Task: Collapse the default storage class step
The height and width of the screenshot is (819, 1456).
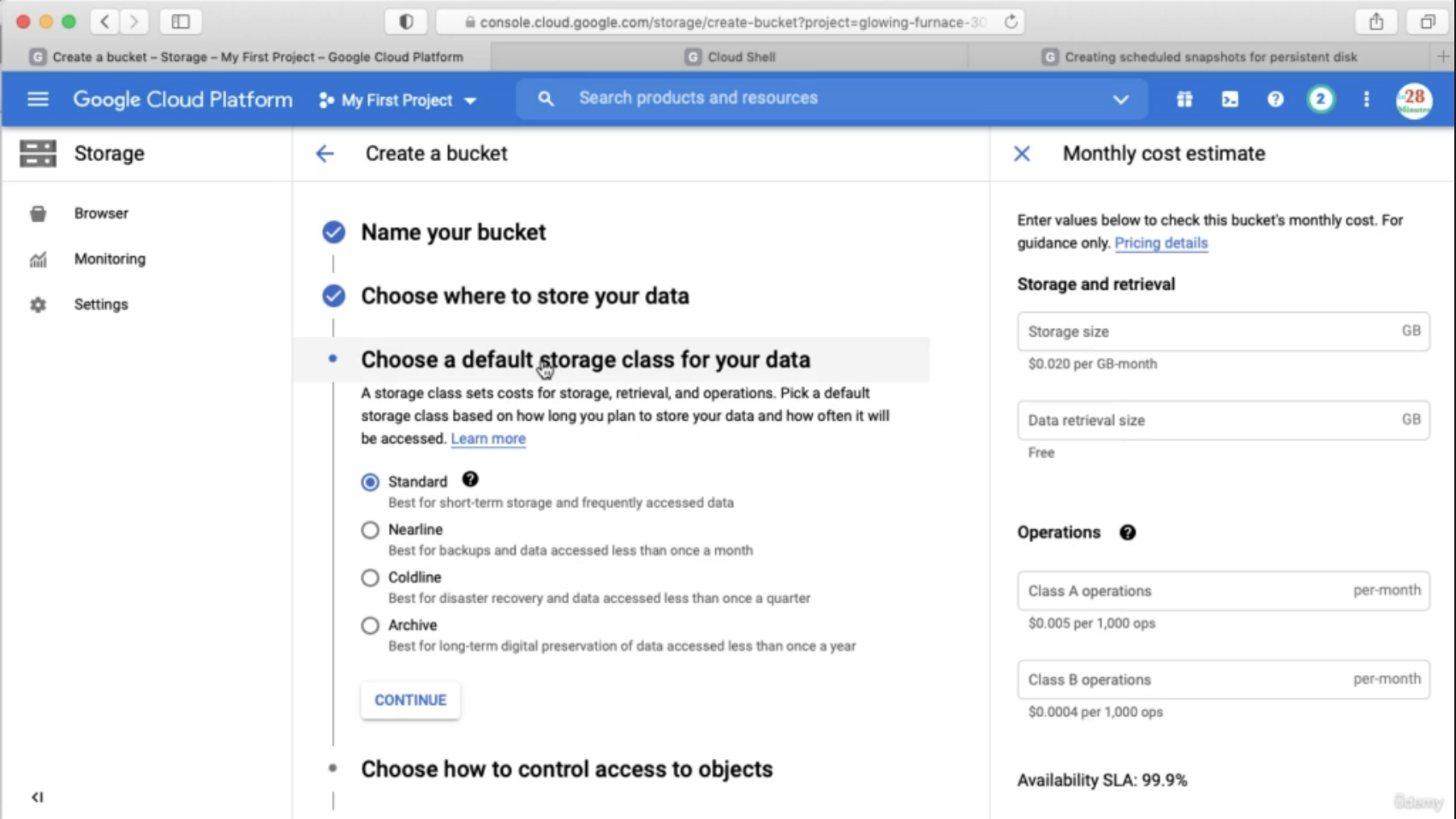Action: pos(585,359)
